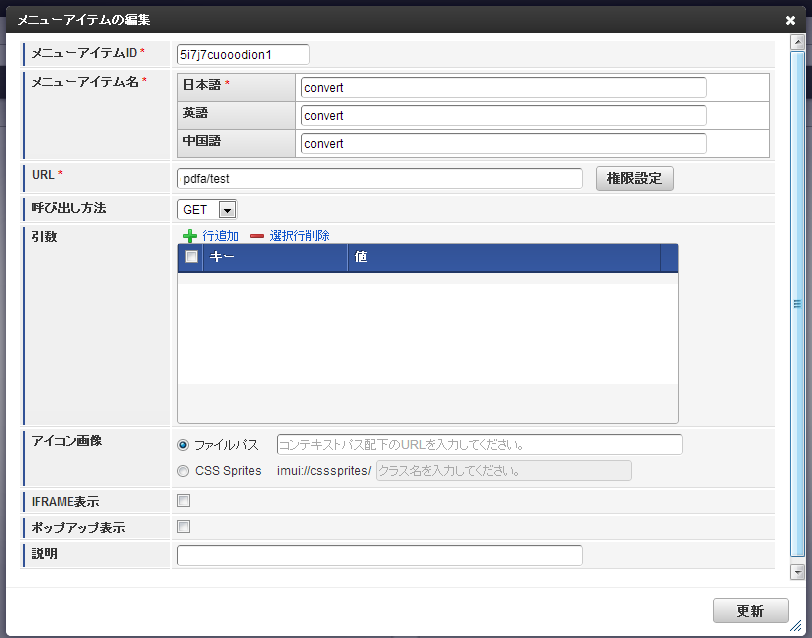Click the 説明 description text field
This screenshot has width=812, height=638.
[380, 556]
